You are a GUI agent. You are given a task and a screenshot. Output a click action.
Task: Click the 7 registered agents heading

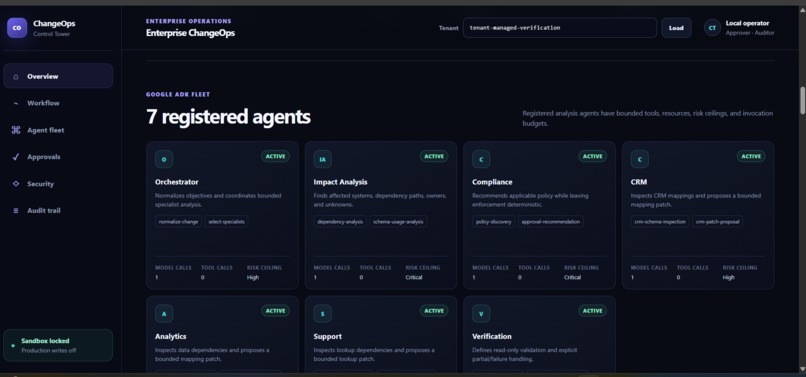(x=228, y=117)
